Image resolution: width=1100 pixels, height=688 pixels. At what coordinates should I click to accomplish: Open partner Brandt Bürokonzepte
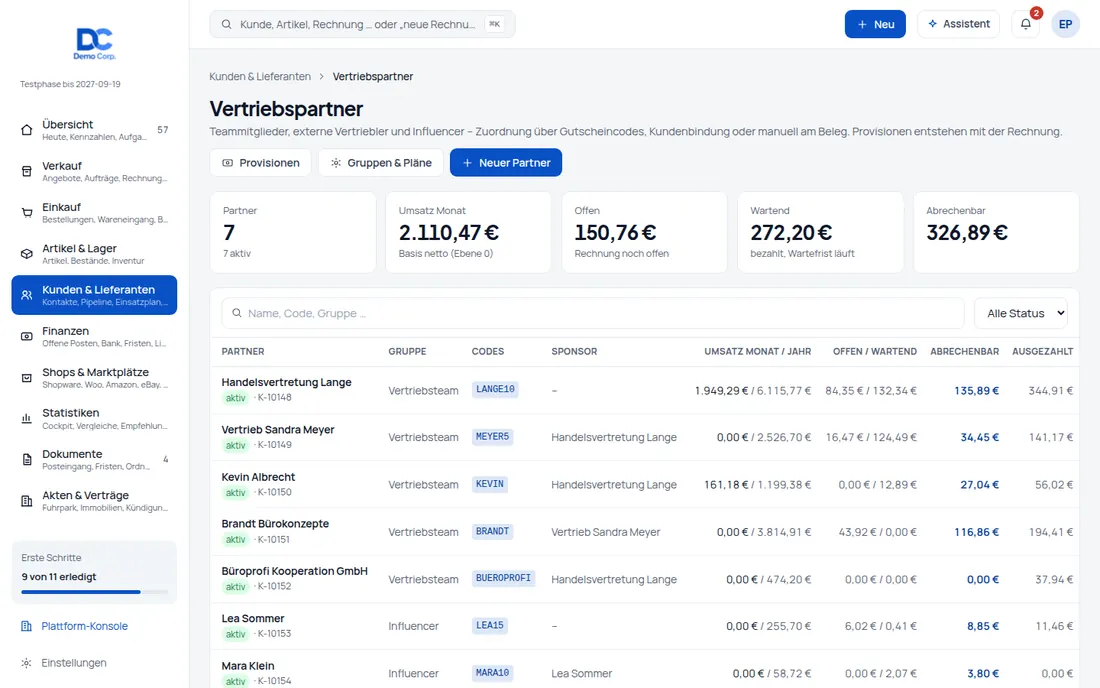[x=275, y=524]
